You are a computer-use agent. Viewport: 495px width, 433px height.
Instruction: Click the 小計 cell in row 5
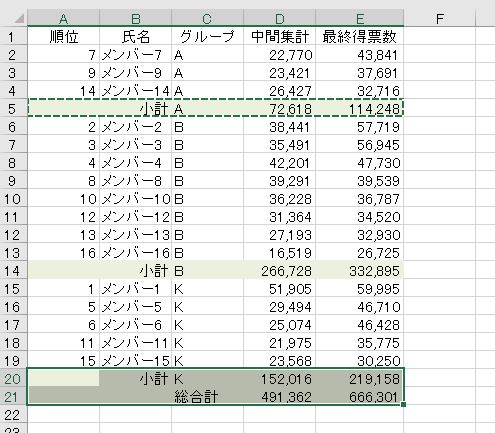135,109
